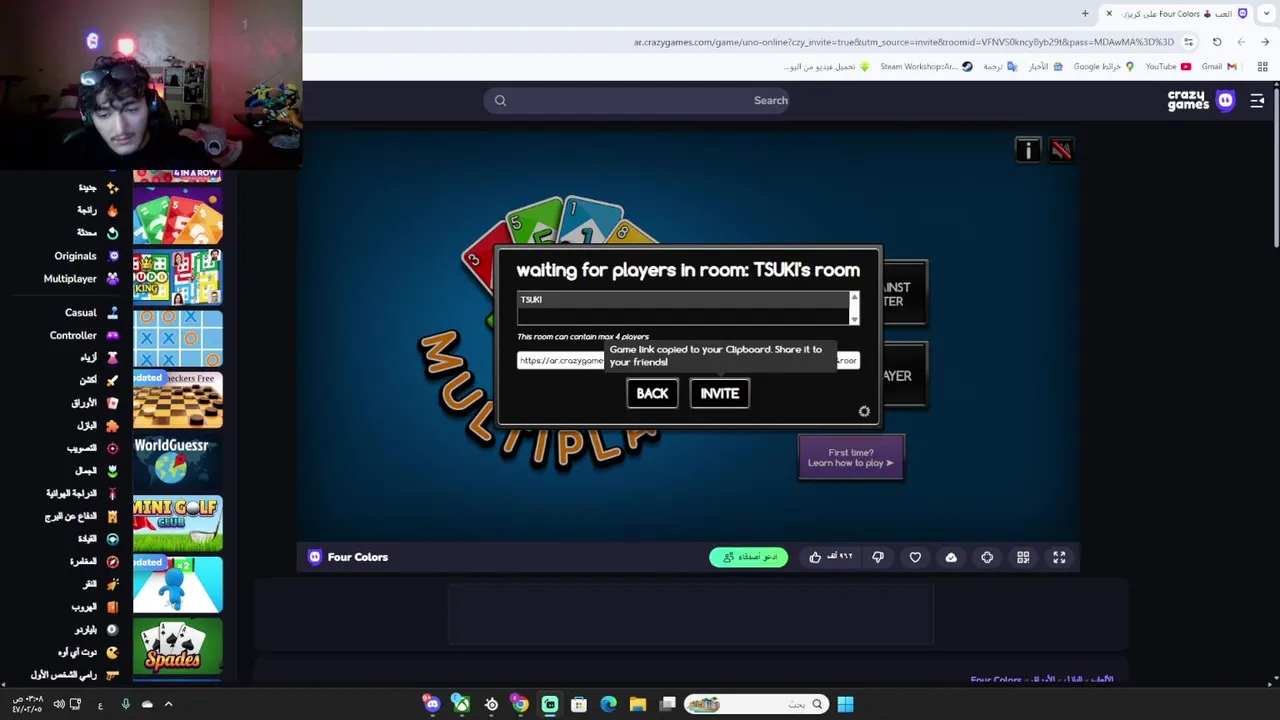Viewport: 1280px width, 720px height.
Task: Click the cloud save icon
Action: tap(951, 557)
